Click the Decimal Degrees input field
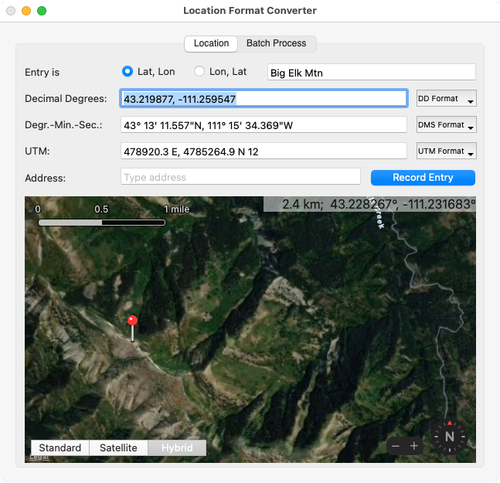This screenshot has height=483, width=500. (x=264, y=99)
